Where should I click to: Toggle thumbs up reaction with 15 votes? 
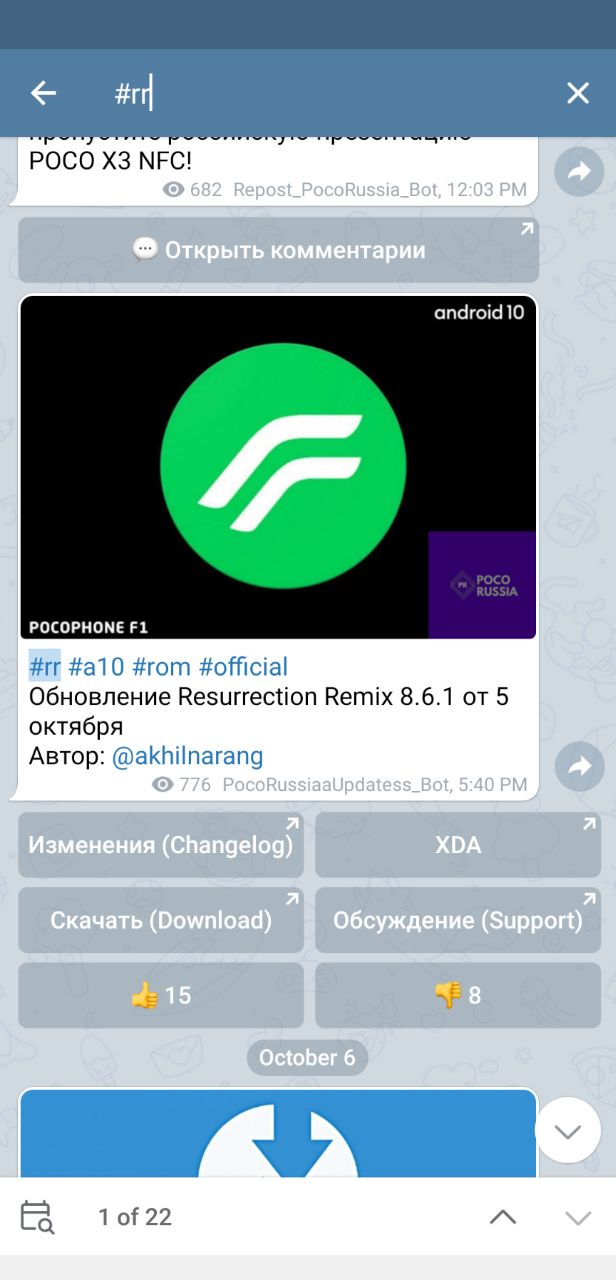[x=161, y=995]
